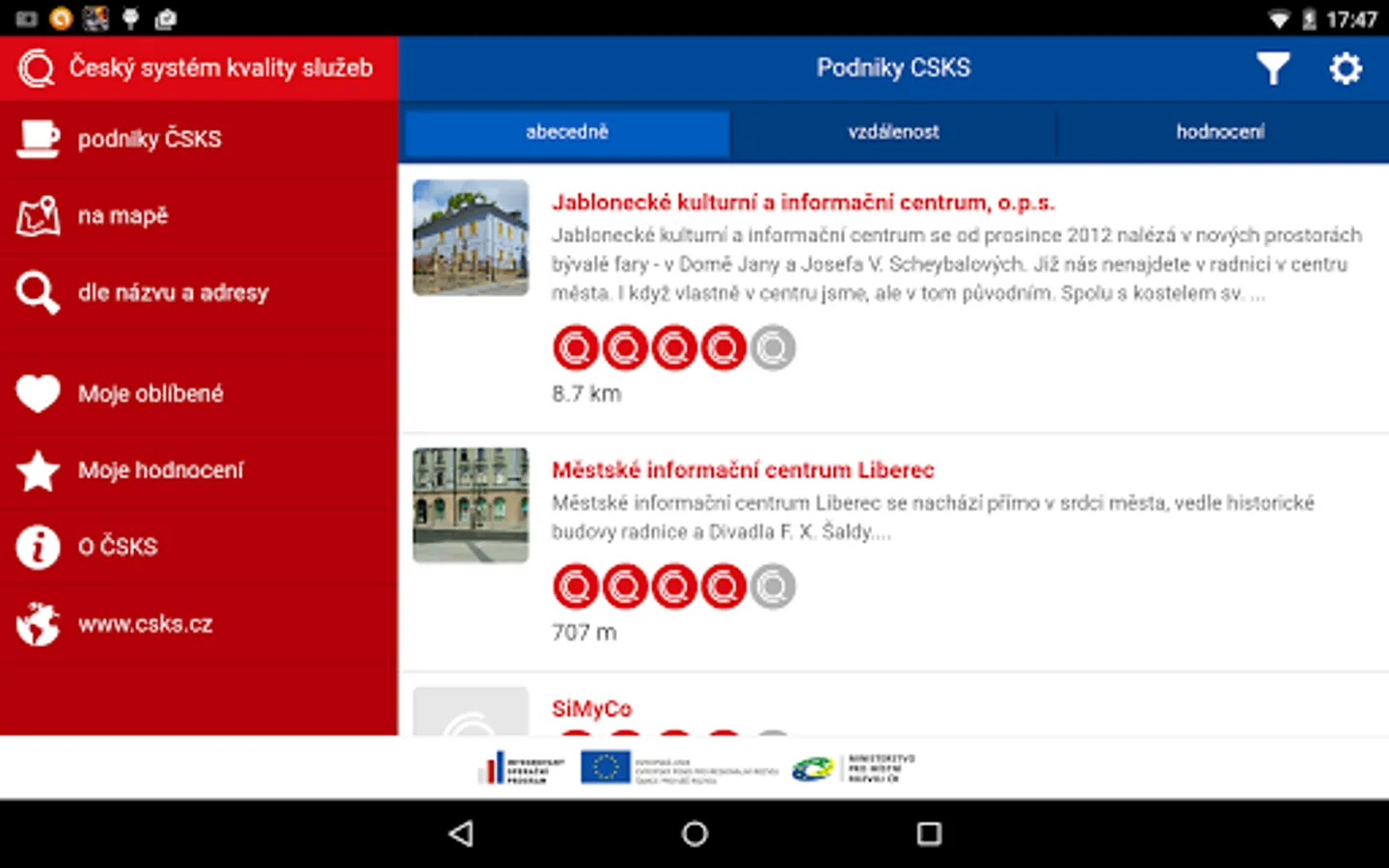
Task: Open SiMyCo listing title
Action: (591, 709)
